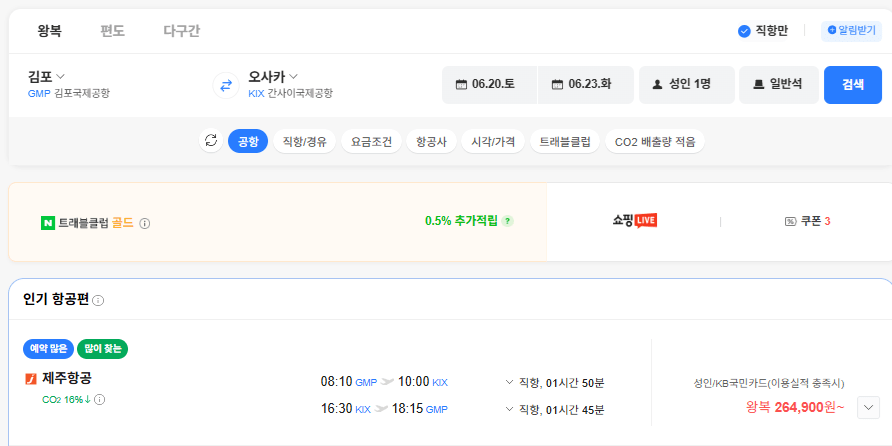Click the 쇼핑 LIVE logo
892x446 pixels.
pos(635,221)
